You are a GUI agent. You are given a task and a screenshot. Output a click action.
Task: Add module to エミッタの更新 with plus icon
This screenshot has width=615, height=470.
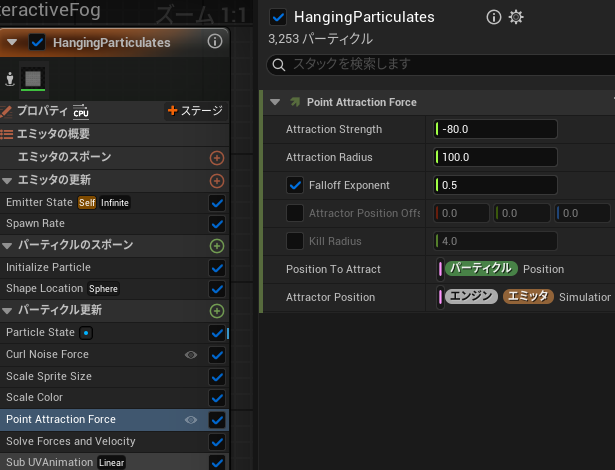217,181
